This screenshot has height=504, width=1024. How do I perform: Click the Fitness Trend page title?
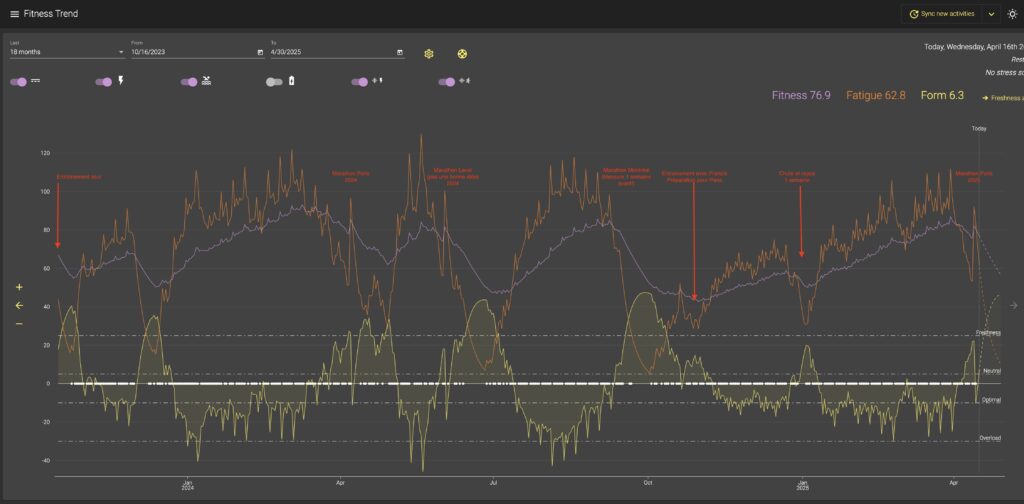51,14
